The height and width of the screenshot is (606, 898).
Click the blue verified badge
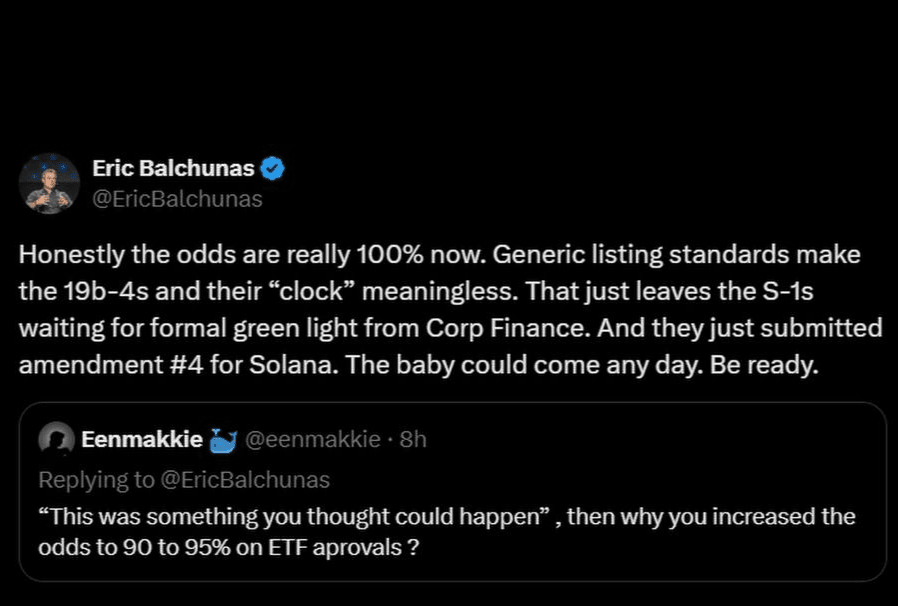click(x=273, y=169)
